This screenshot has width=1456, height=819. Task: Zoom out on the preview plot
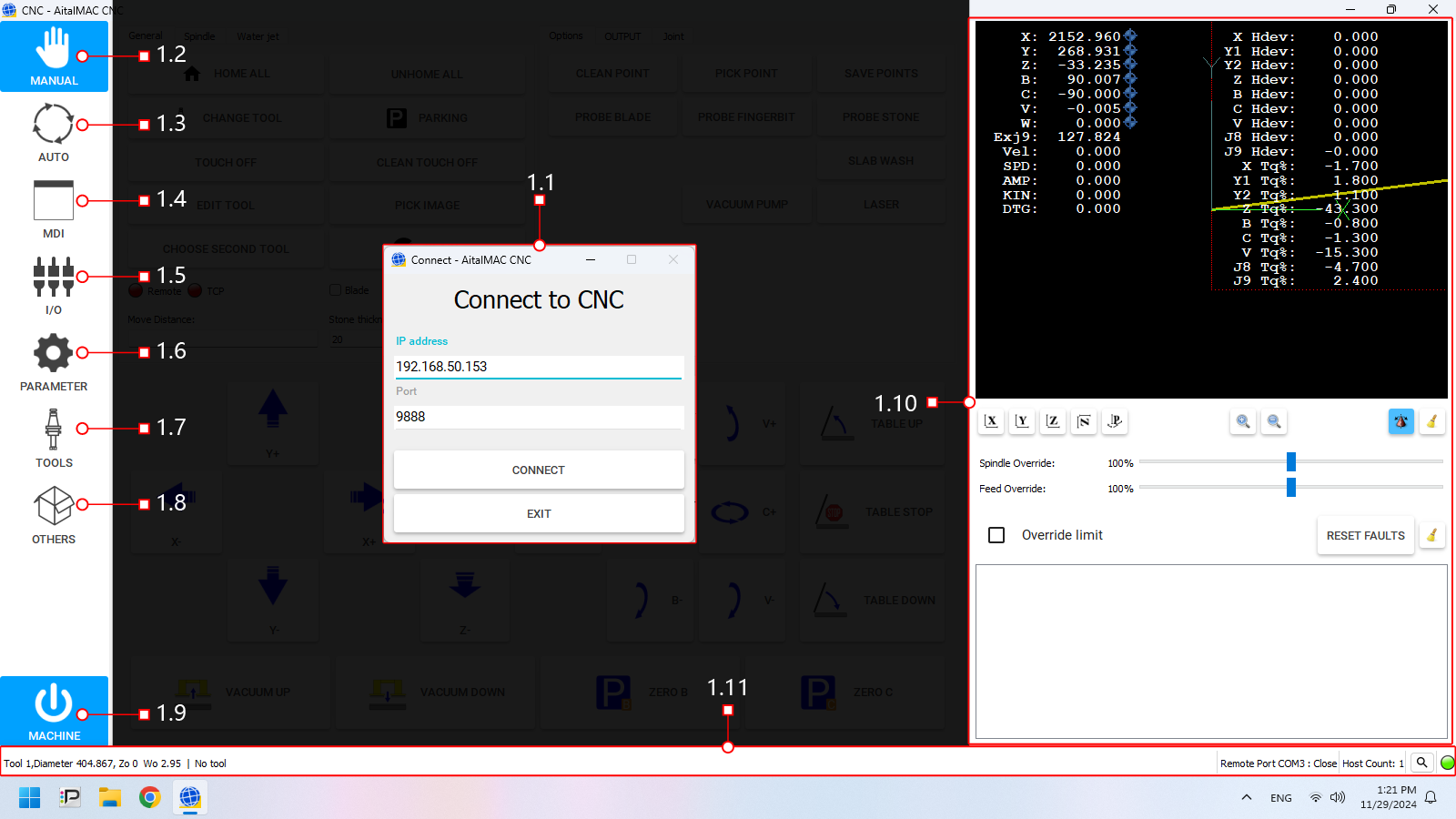click(x=1274, y=421)
